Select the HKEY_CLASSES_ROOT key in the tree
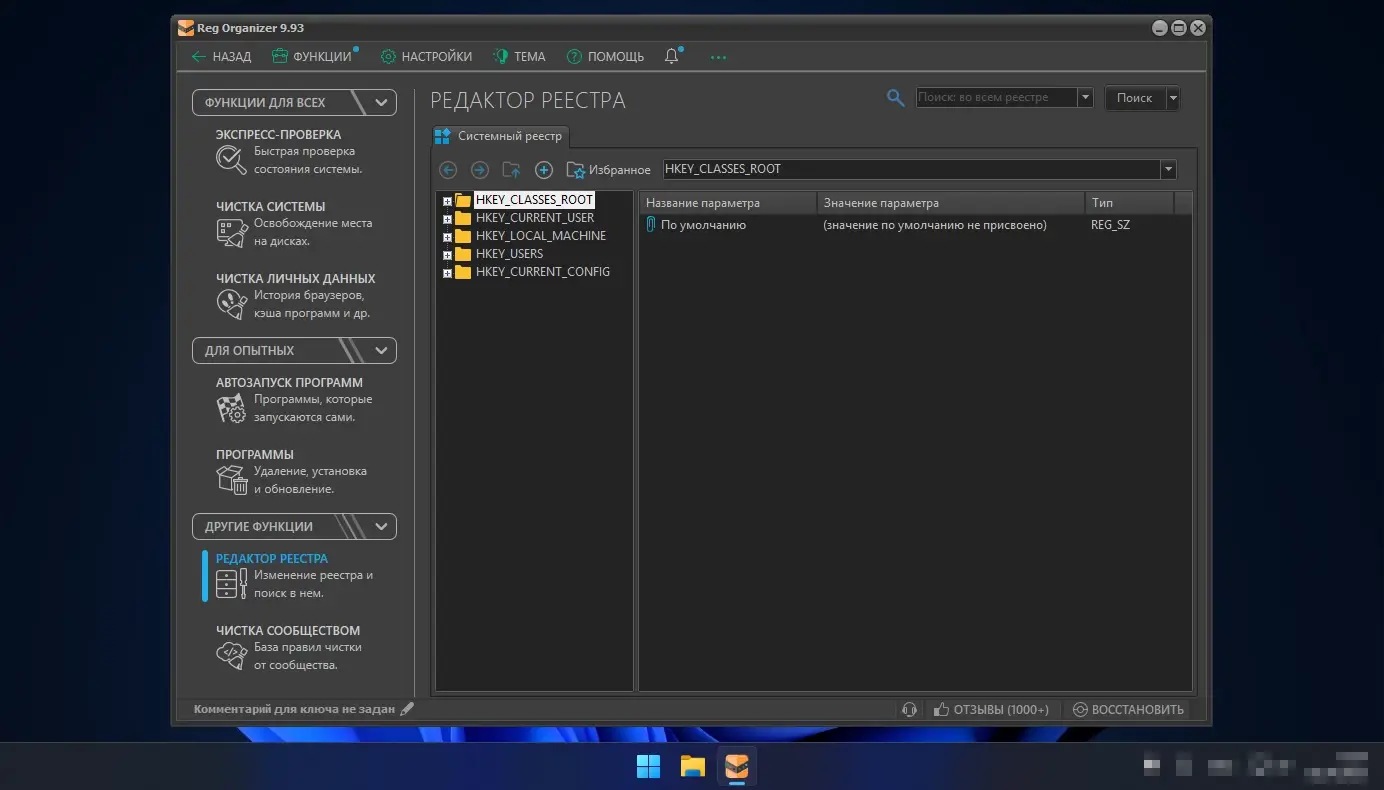1384x790 pixels. 534,200
